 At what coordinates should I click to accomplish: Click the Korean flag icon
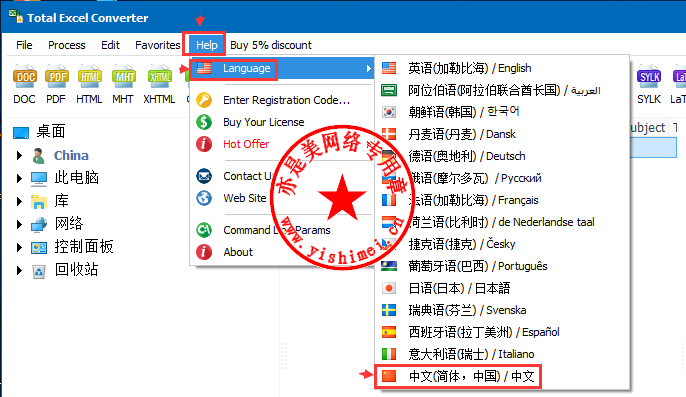point(388,112)
